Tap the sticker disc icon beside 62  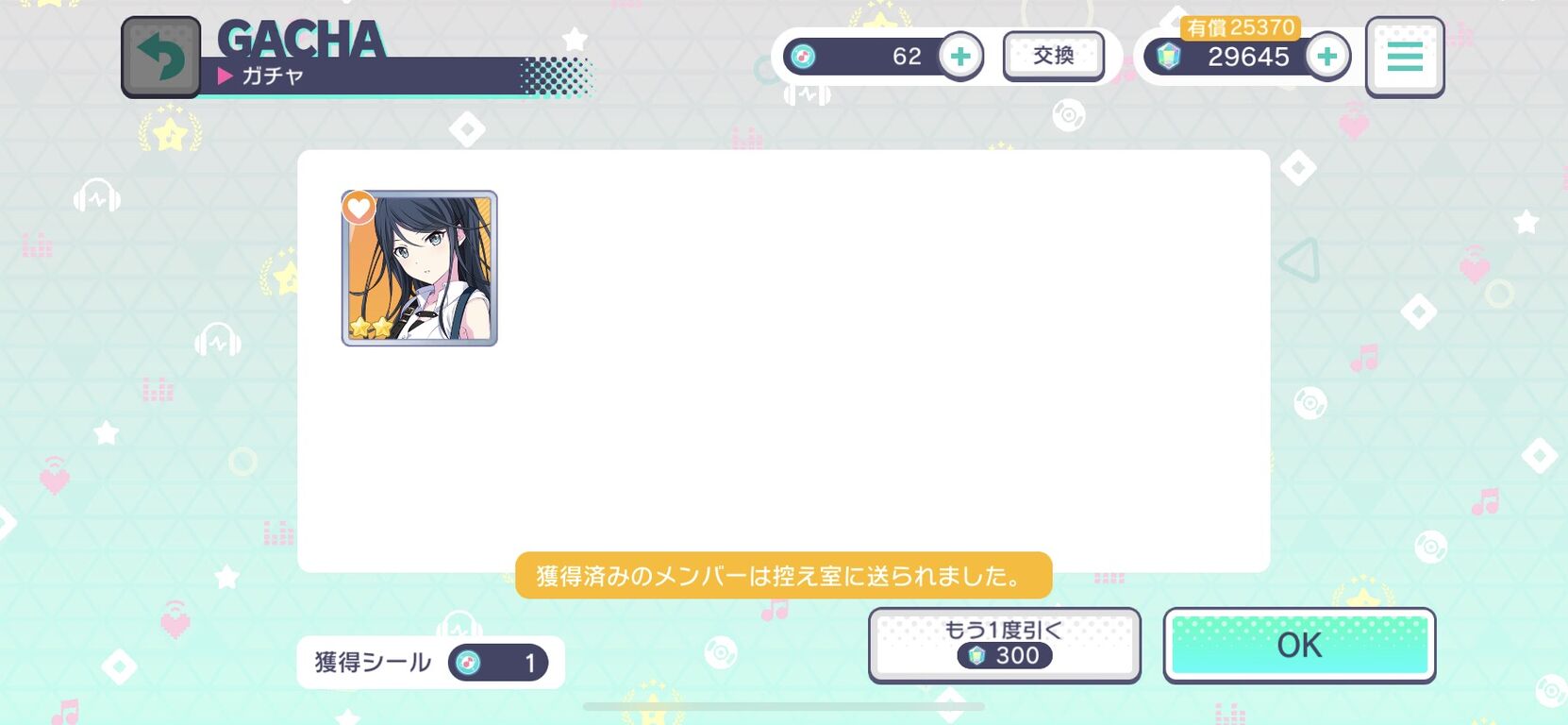tap(803, 57)
